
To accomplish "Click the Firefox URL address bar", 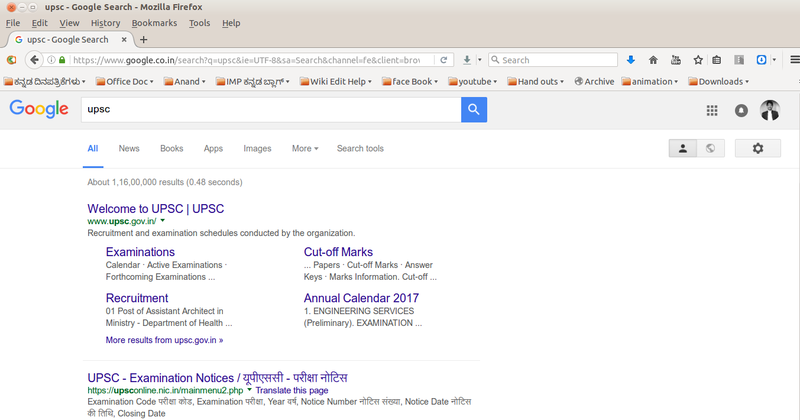I will tap(247, 60).
